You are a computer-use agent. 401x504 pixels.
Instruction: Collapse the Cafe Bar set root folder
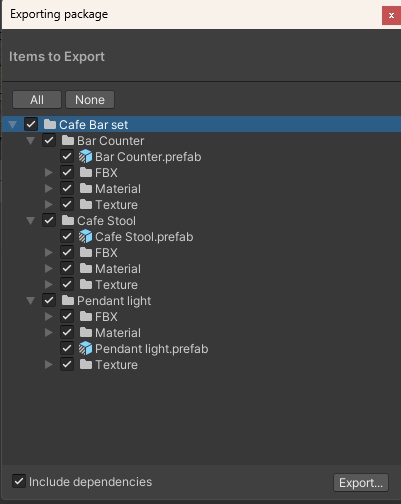pos(13,125)
